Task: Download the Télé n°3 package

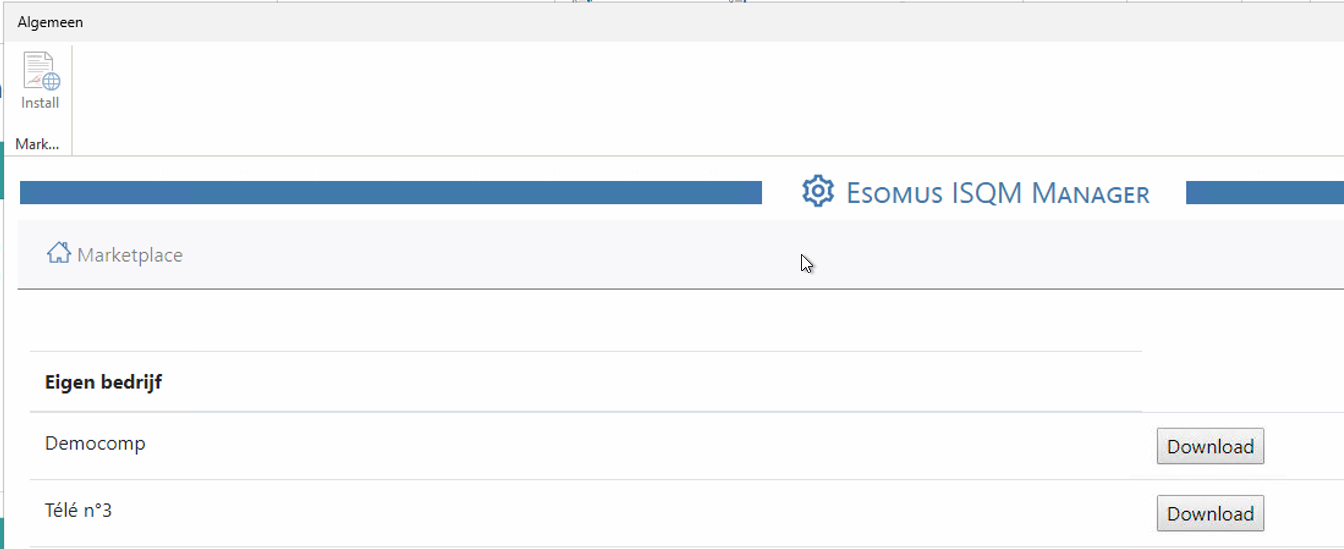Action: tap(1210, 513)
